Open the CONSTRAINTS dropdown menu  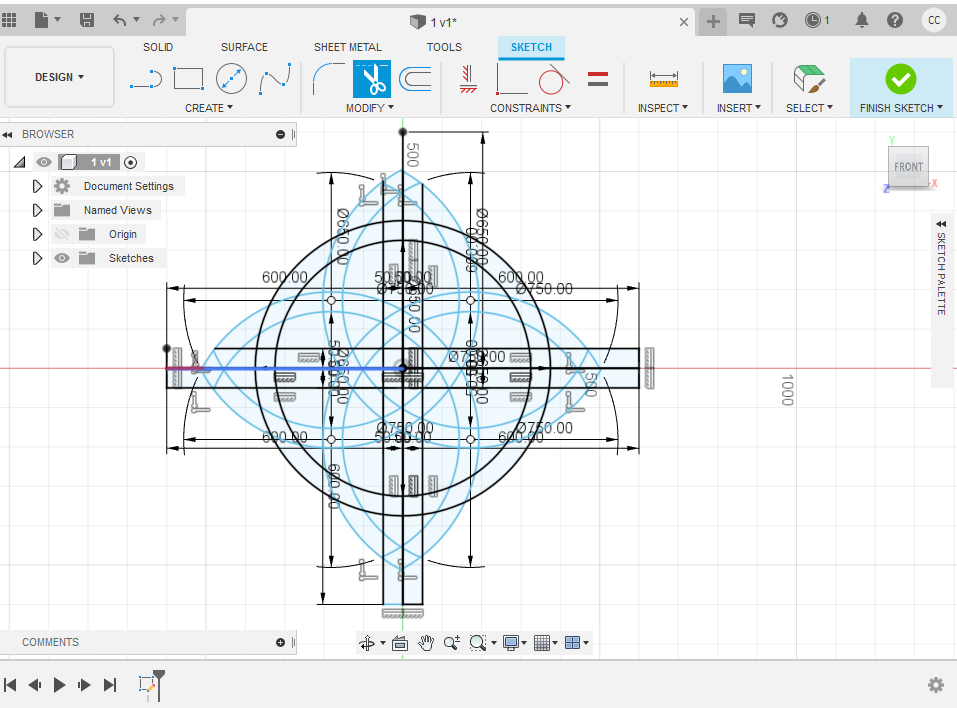coord(530,108)
